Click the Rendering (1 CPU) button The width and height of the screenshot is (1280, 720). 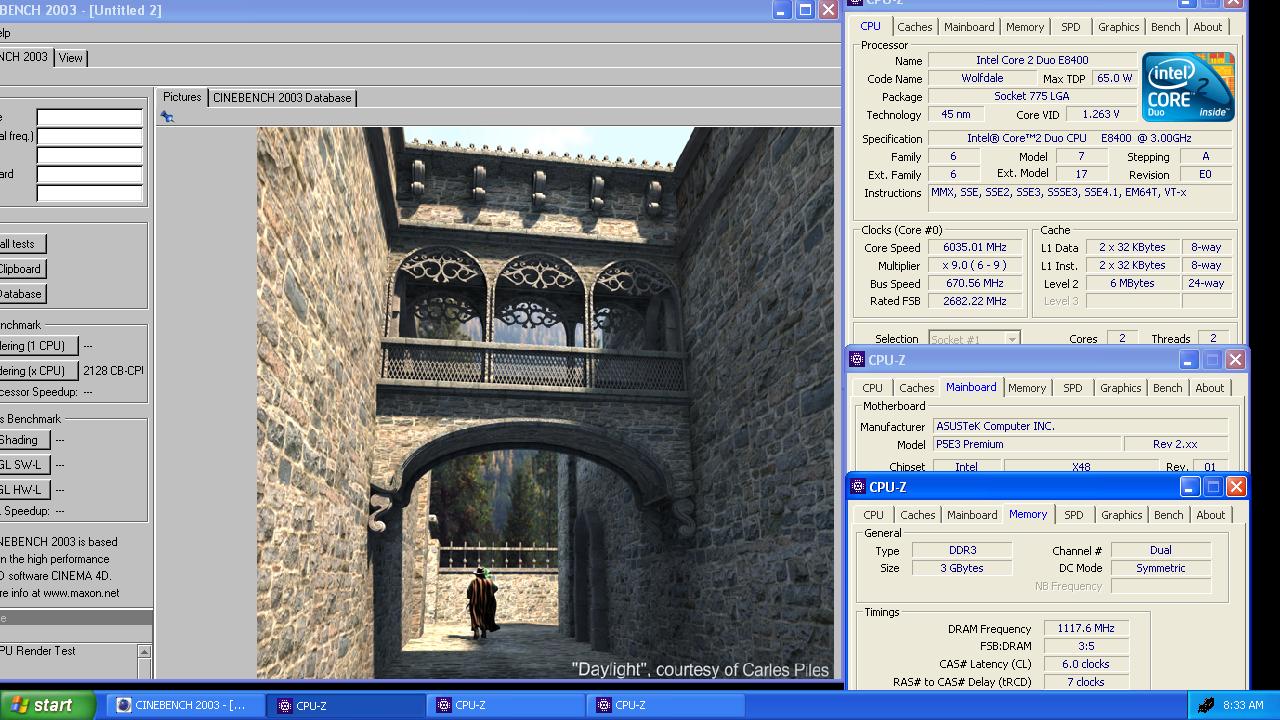(38, 346)
